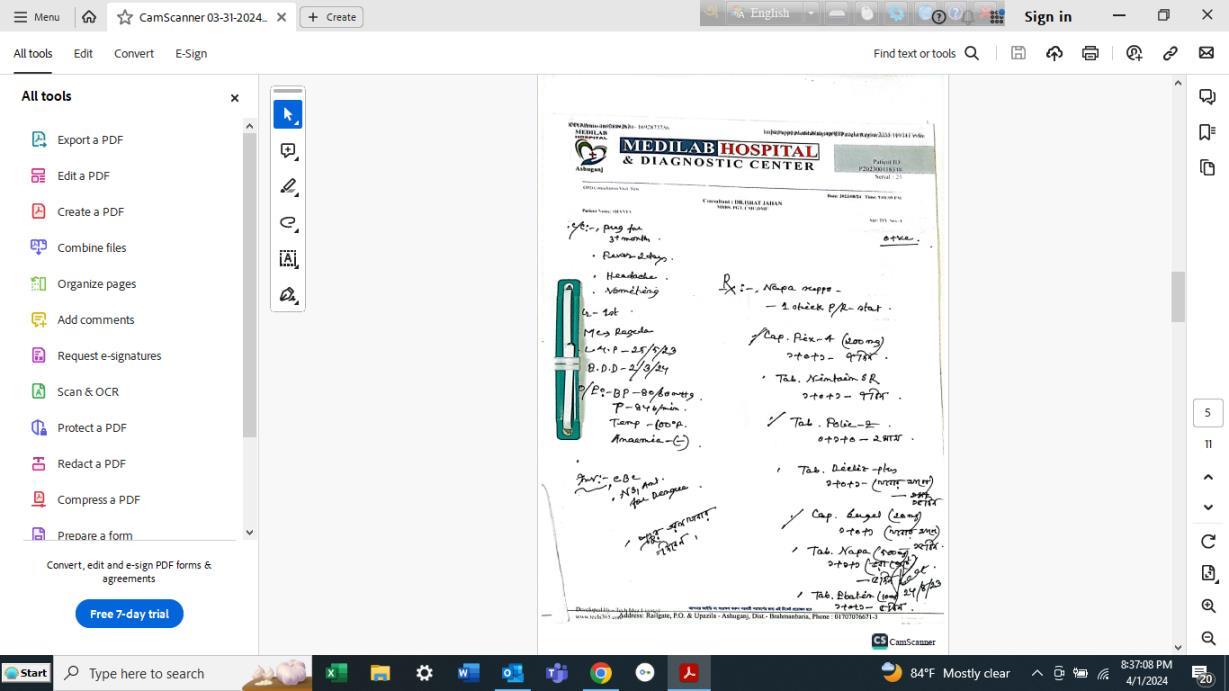The height and width of the screenshot is (691, 1229).
Task: Select the add comment quick tool
Action: tap(288, 151)
